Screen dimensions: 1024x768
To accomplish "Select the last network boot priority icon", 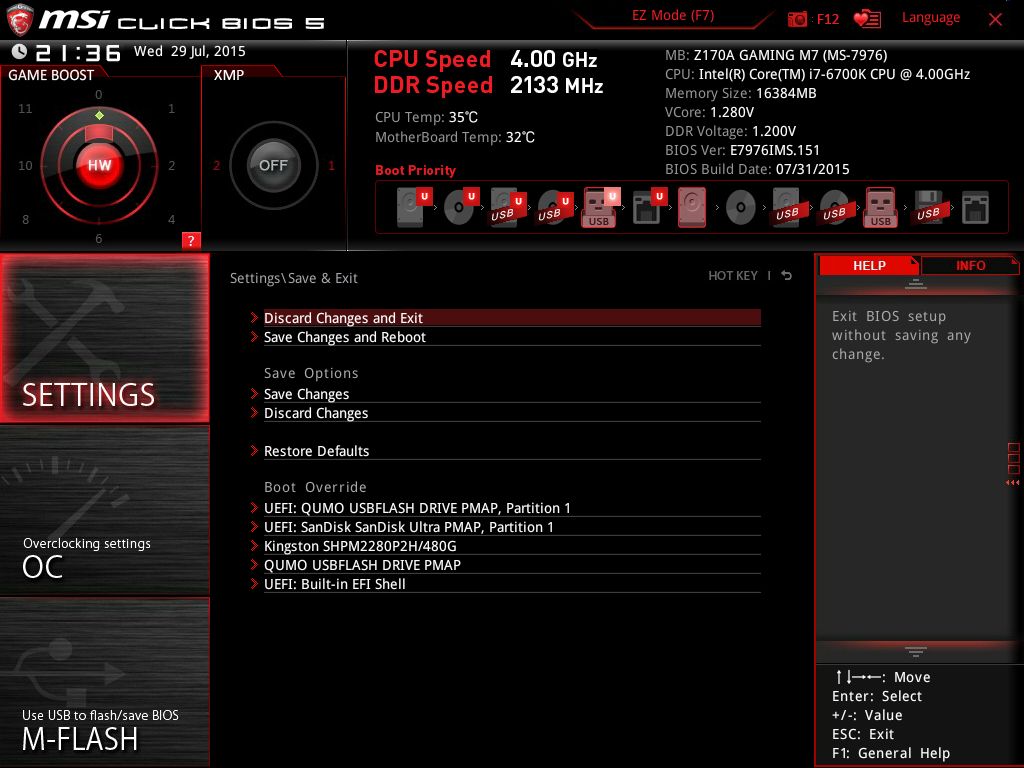I will tap(975, 208).
